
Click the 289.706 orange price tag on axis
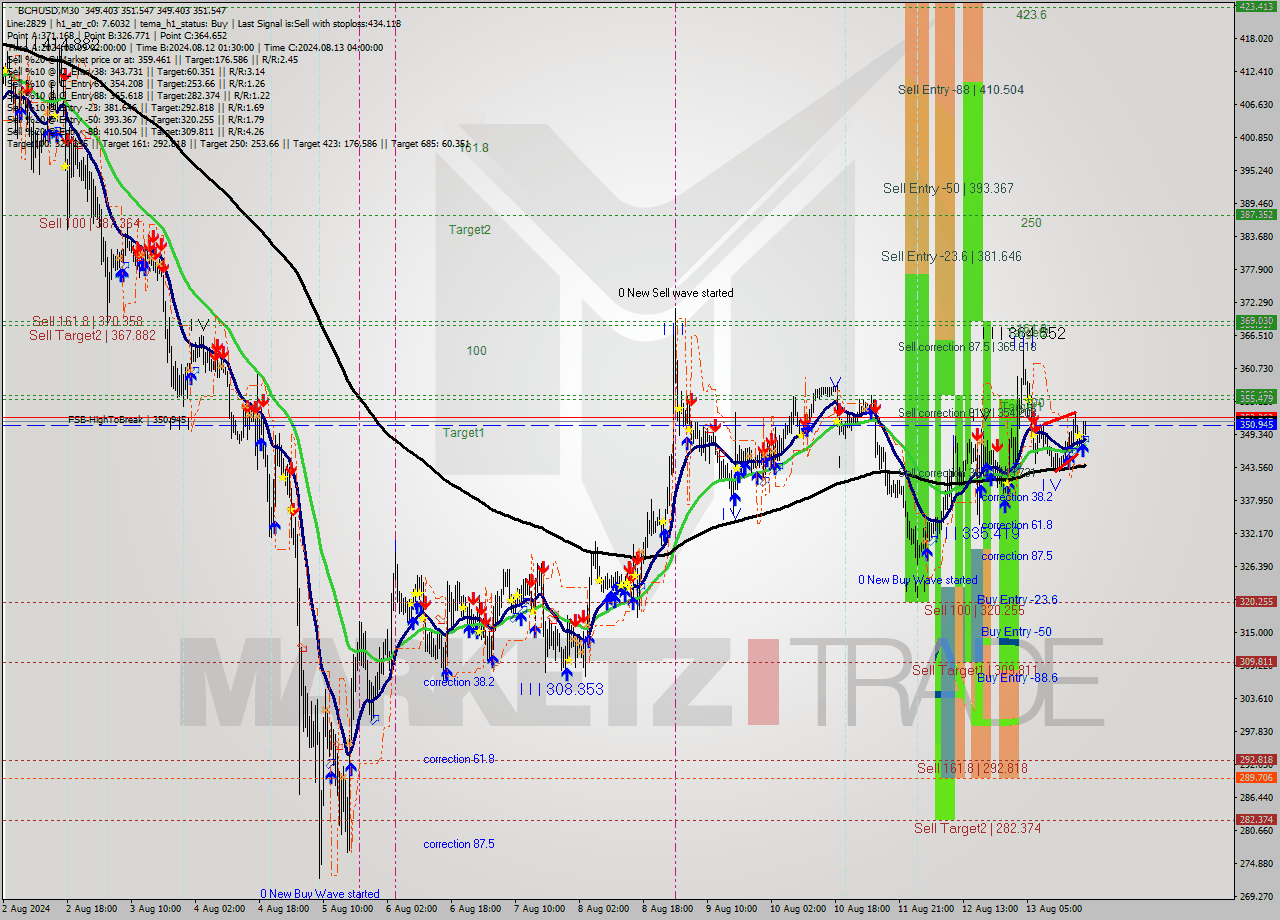[1257, 777]
